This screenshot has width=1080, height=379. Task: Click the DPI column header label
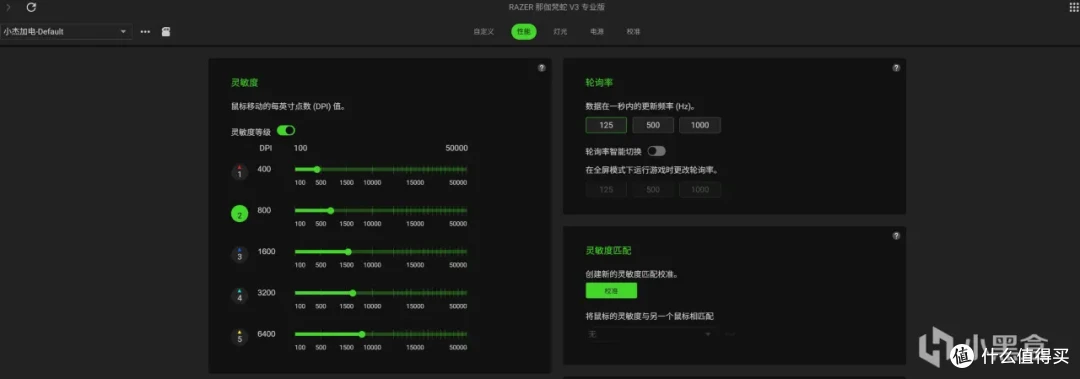point(266,148)
